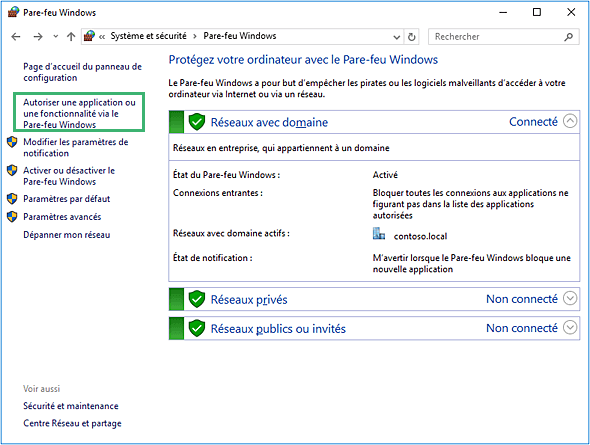Open Sécurité et maintenance link
This screenshot has width=590, height=445.
point(71,406)
